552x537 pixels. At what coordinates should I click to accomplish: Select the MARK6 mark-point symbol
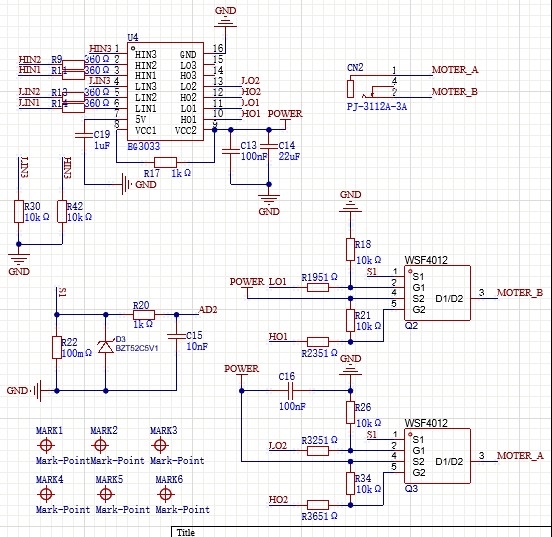pos(165,494)
